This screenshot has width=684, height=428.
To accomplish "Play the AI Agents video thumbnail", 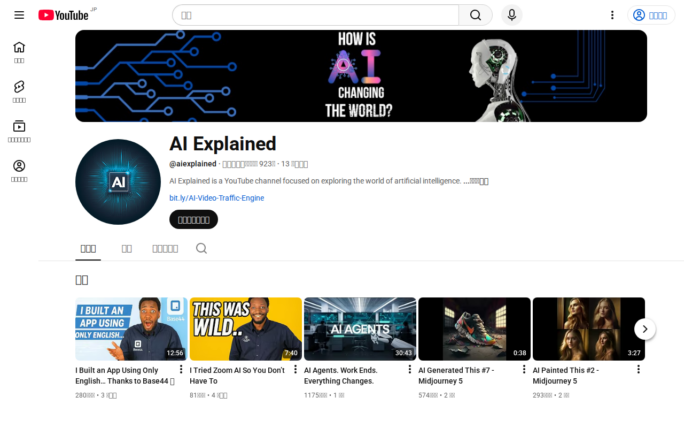I will click(x=360, y=328).
